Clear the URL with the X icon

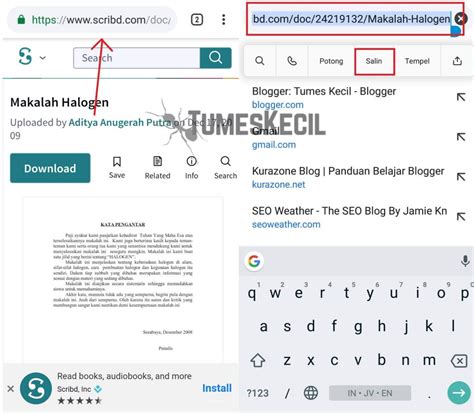tap(461, 19)
